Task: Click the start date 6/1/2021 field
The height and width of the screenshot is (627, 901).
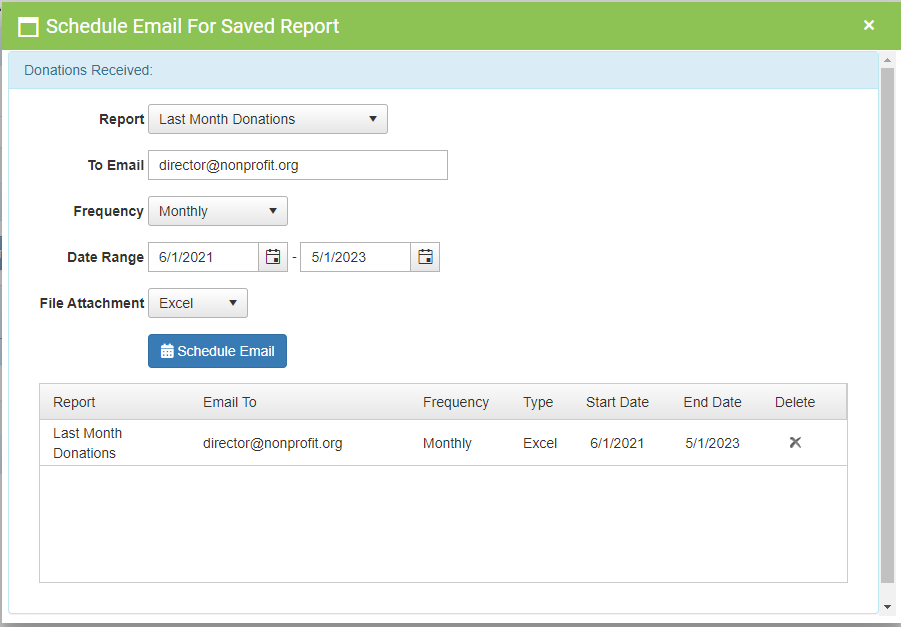Action: (x=204, y=257)
